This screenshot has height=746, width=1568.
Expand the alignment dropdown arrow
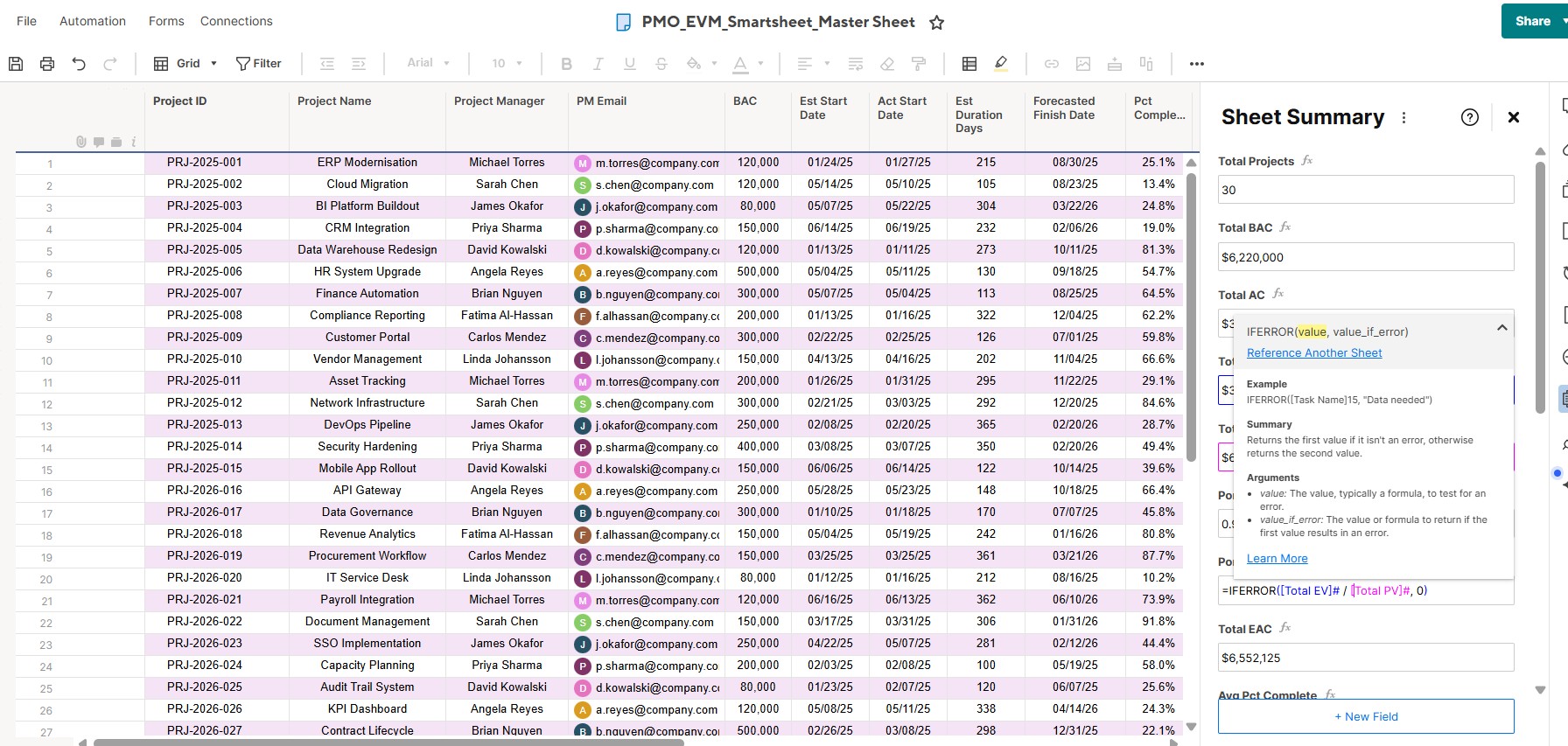pyautogui.click(x=827, y=63)
